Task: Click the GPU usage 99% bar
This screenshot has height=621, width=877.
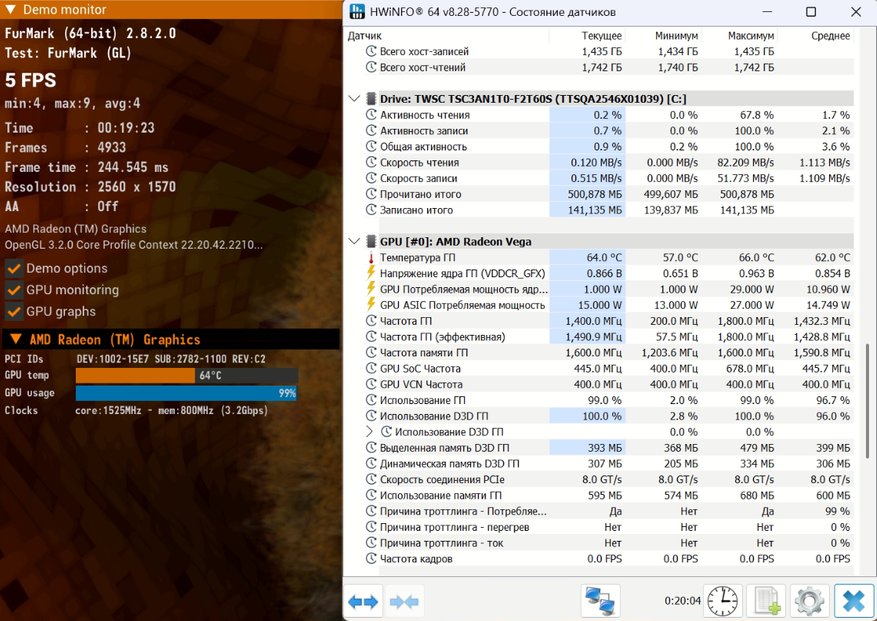Action: [x=186, y=393]
